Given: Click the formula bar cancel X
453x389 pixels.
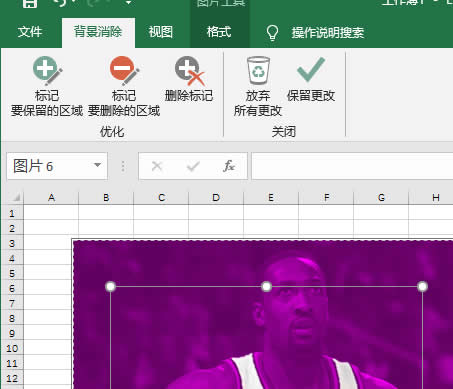Looking at the screenshot, I should [x=157, y=166].
